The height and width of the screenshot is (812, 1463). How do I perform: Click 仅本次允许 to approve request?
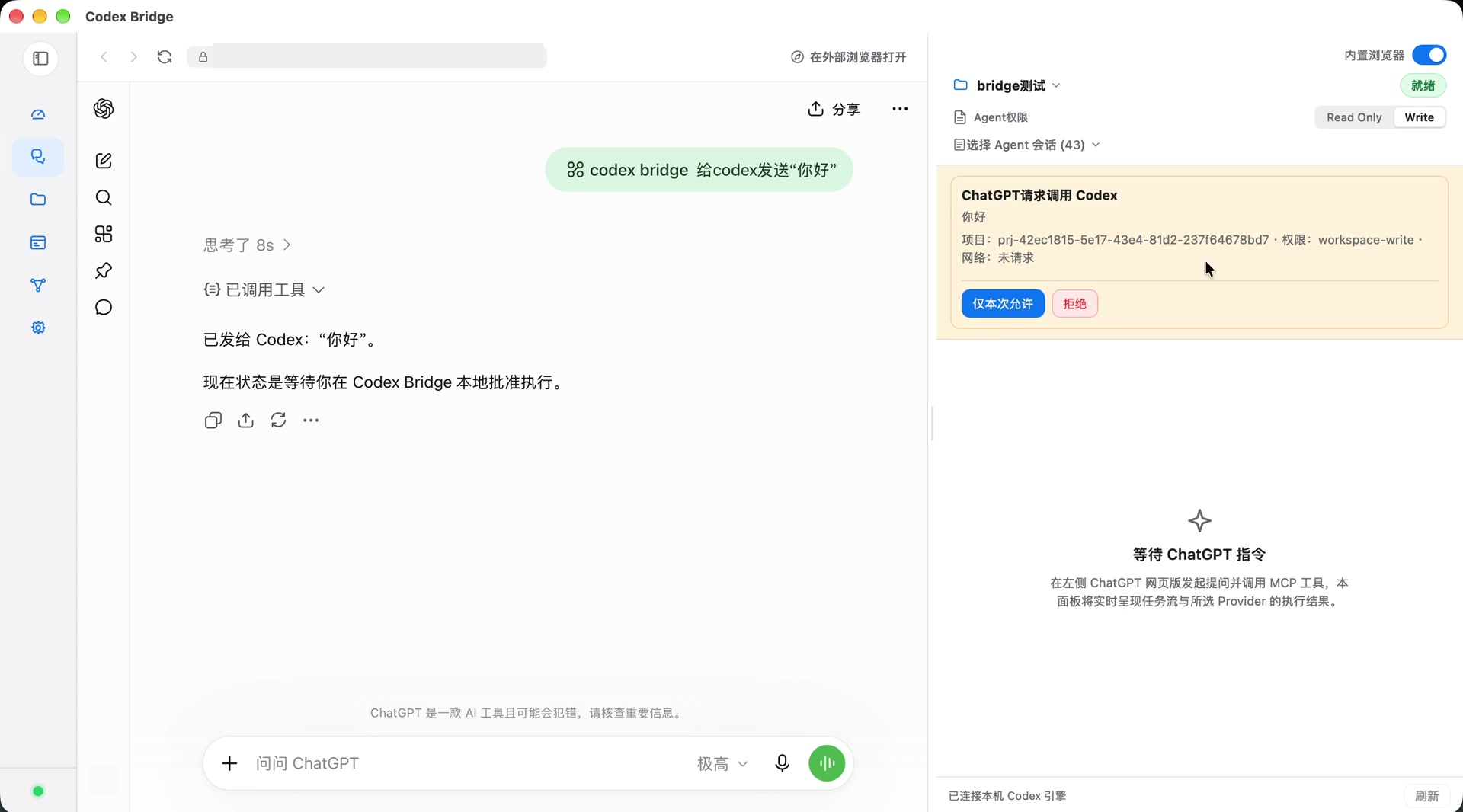click(x=1003, y=304)
